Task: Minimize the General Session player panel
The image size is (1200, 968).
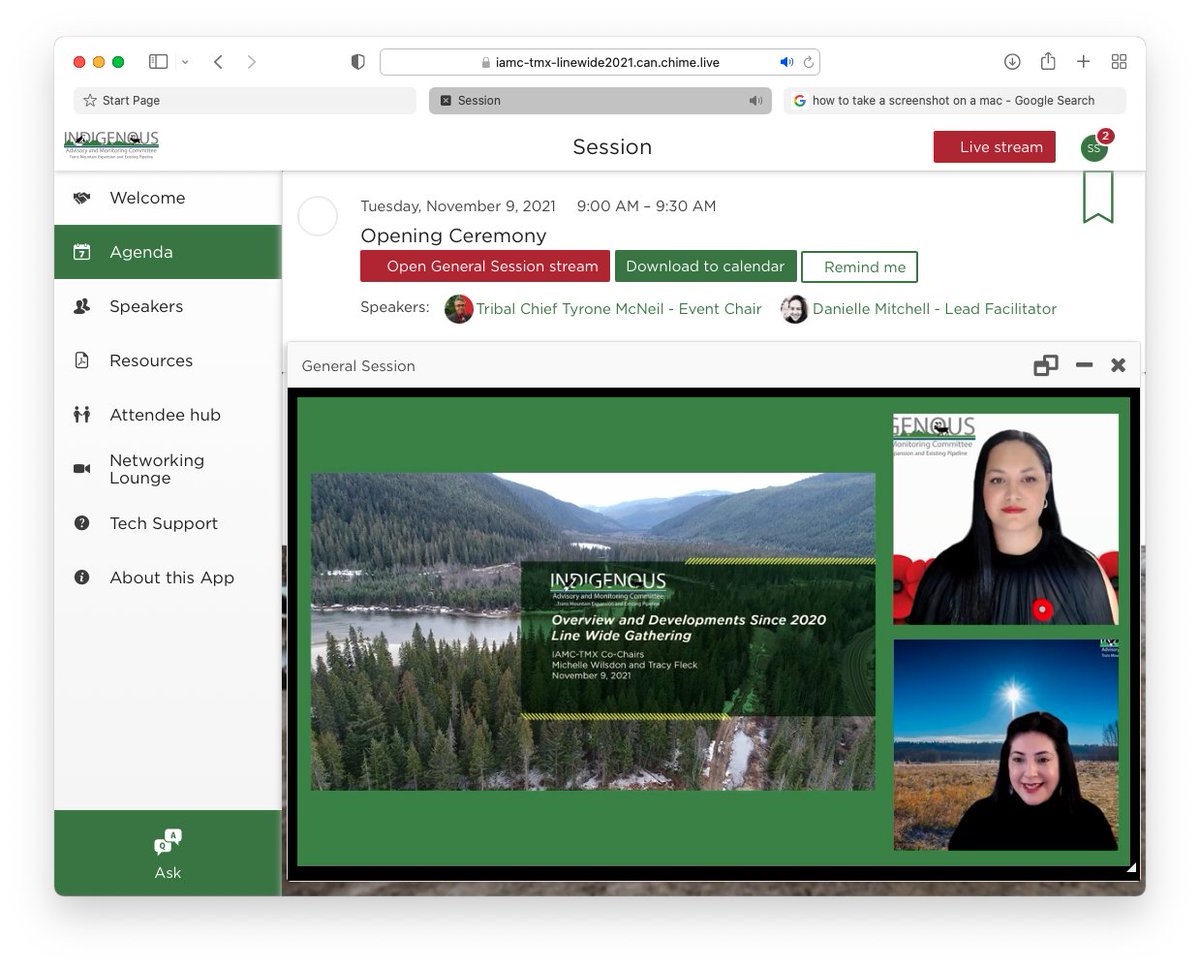Action: pyautogui.click(x=1084, y=366)
